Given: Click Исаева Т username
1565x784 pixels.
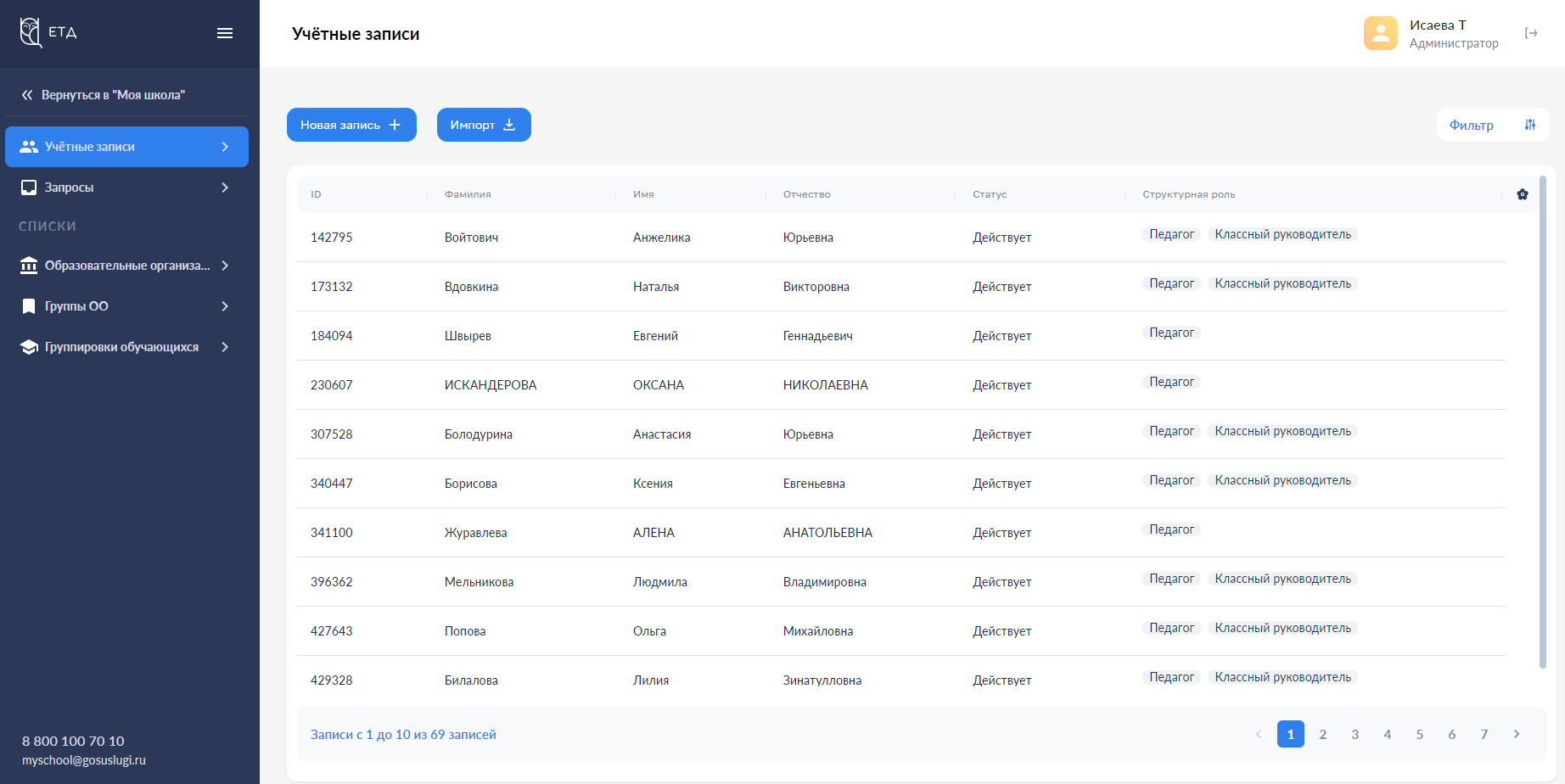Looking at the screenshot, I should coord(1438,25).
